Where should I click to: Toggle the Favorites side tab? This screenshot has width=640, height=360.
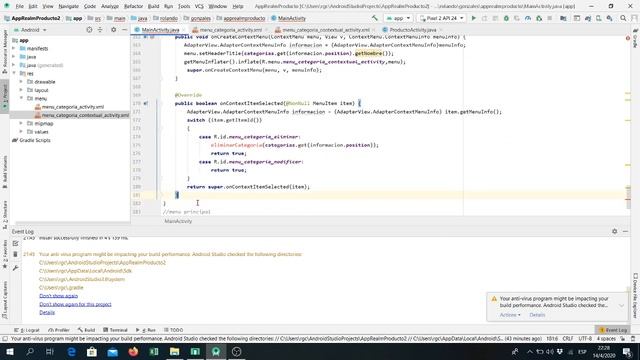click(5, 254)
